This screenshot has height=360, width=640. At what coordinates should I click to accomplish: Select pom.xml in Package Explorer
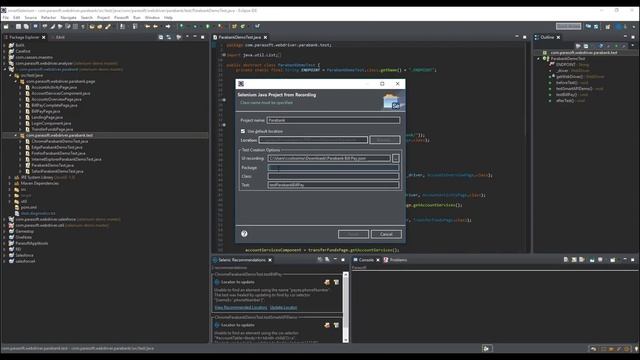[x=29, y=207]
